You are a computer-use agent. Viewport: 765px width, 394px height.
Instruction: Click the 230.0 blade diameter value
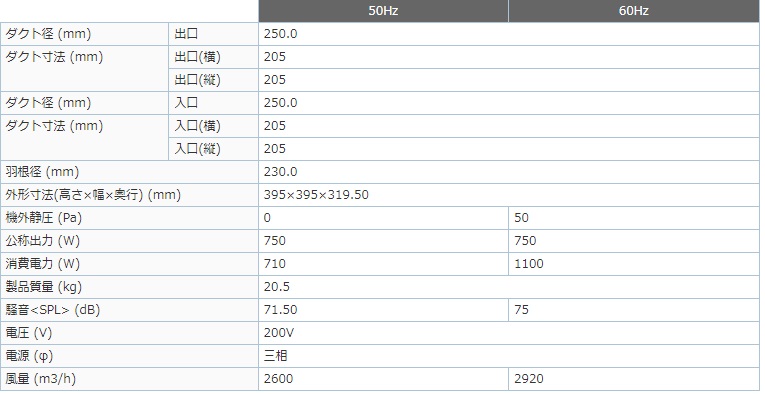[281, 172]
